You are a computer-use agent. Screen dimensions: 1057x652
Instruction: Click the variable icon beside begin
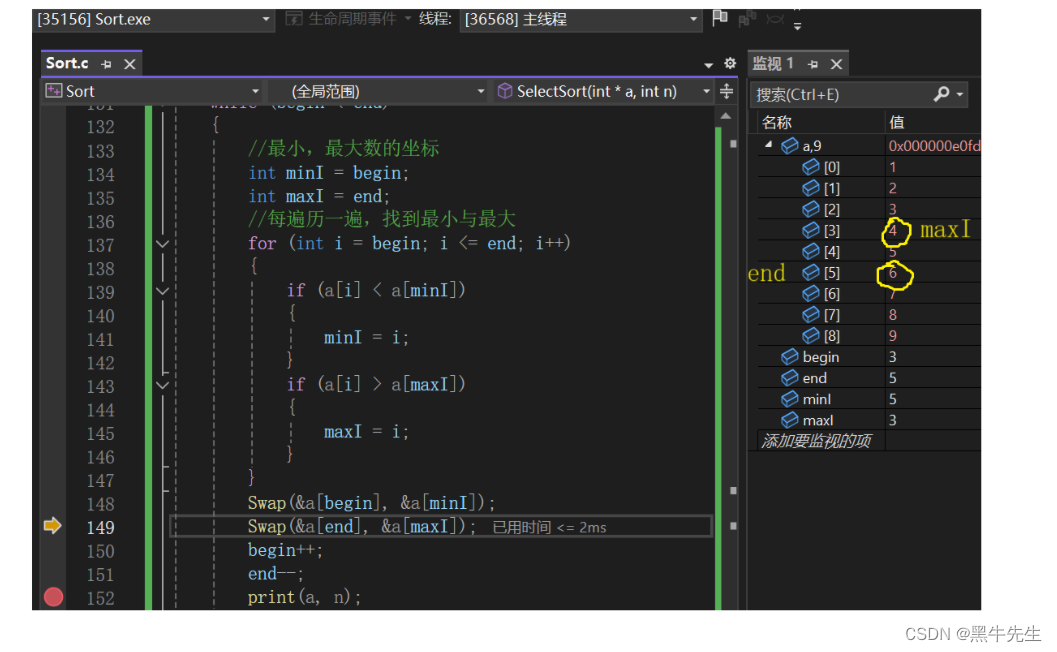tap(789, 357)
